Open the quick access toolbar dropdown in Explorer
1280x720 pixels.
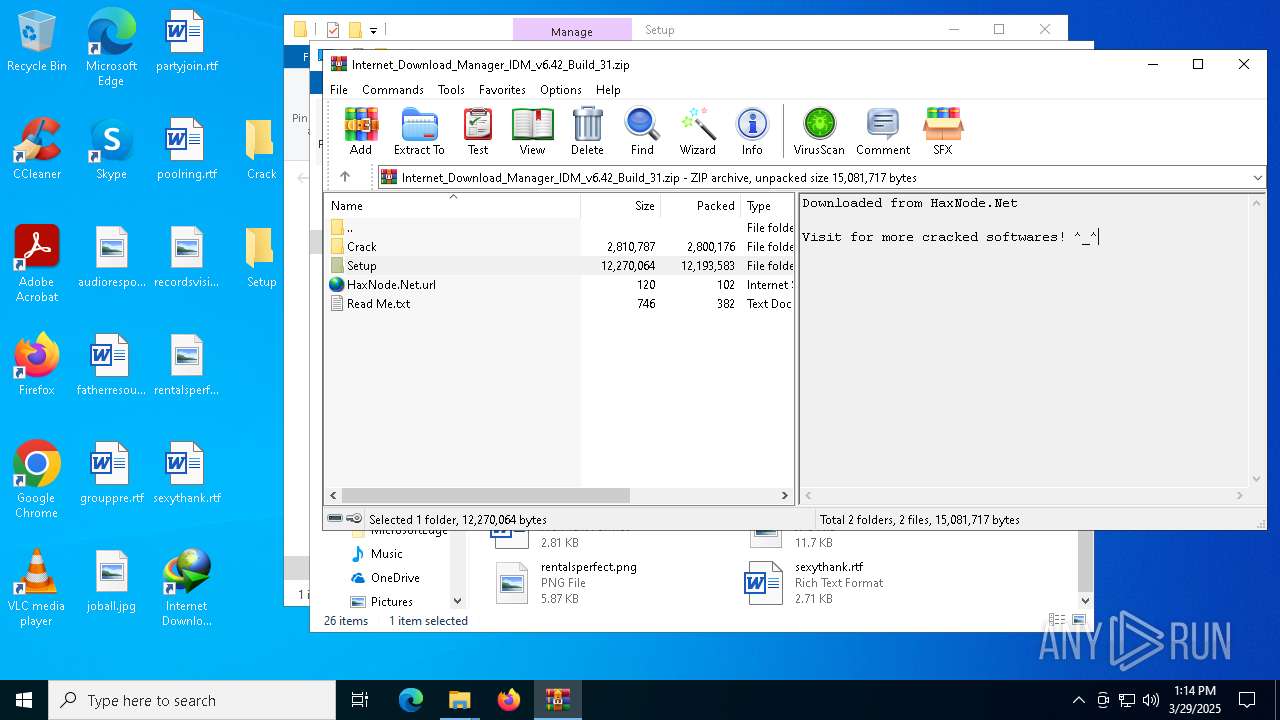click(373, 30)
